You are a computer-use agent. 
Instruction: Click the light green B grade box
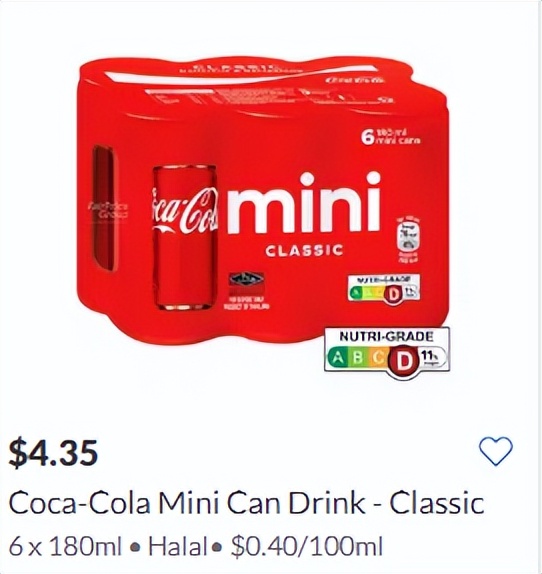coord(357,358)
